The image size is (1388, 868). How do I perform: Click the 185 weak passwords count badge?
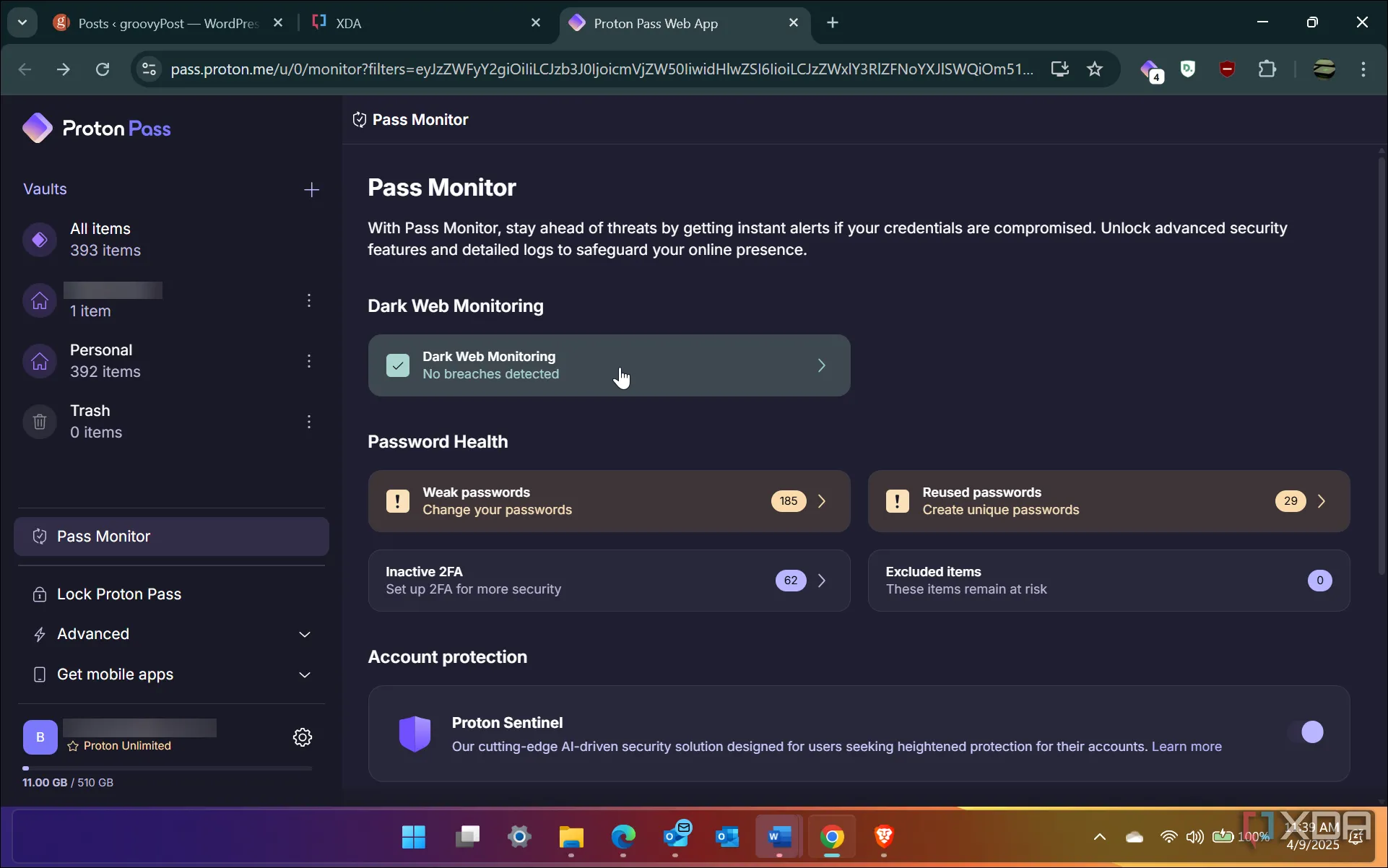coord(789,501)
